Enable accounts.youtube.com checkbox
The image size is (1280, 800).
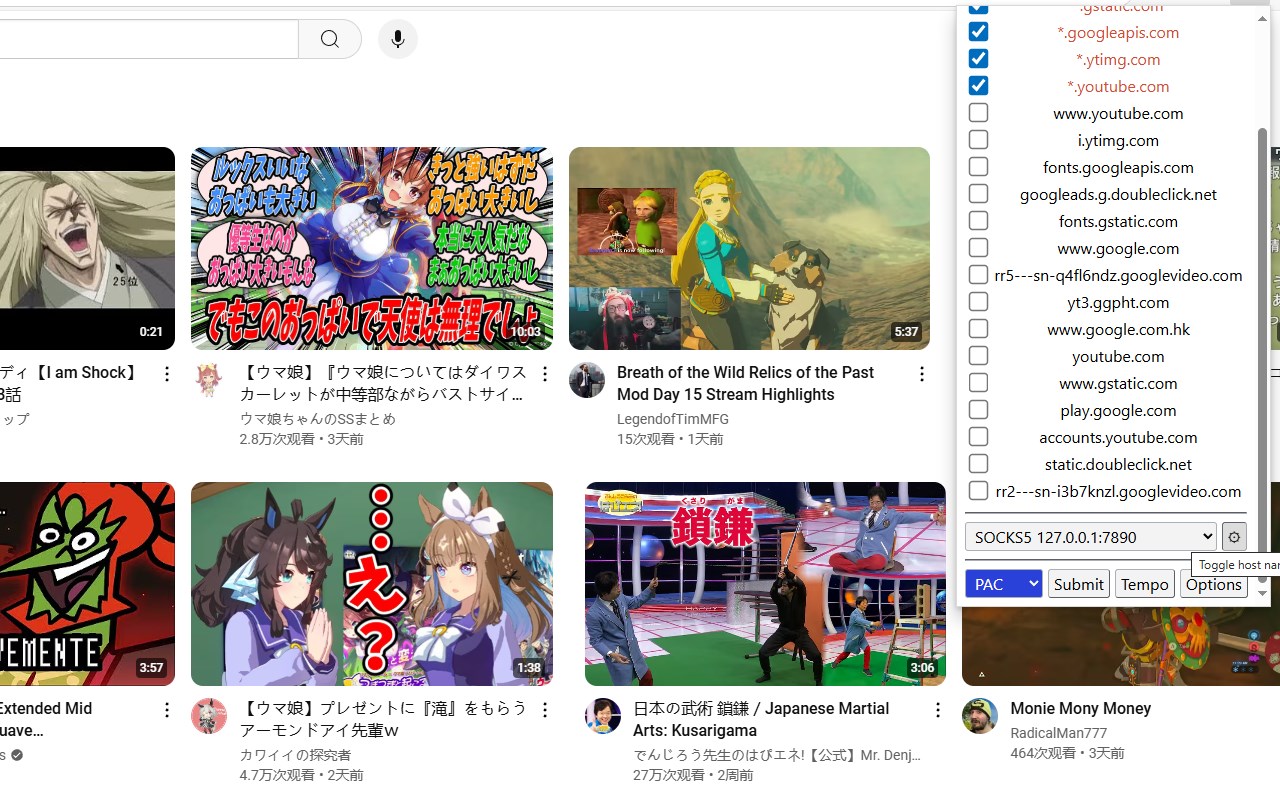978,437
